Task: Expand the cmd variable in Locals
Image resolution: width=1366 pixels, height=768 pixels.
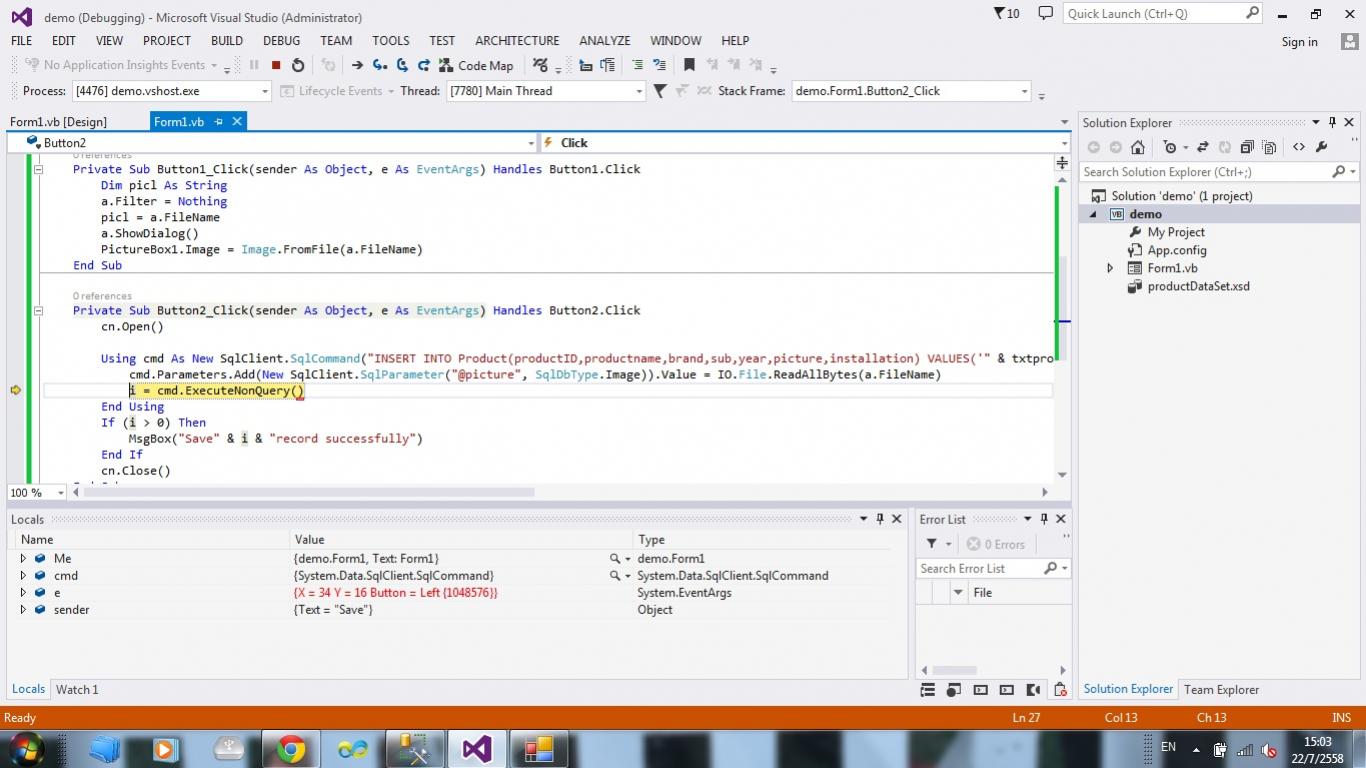Action: pos(23,576)
